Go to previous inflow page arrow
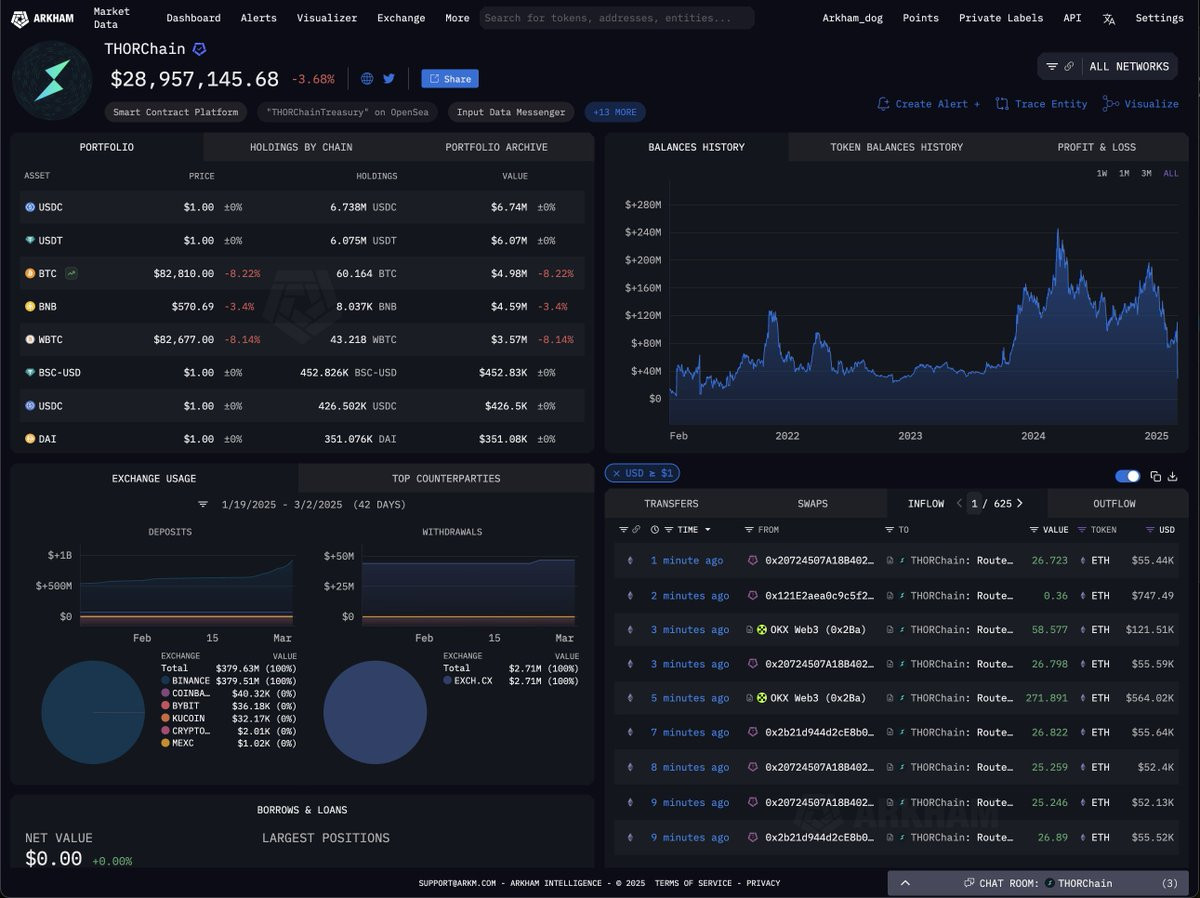Image resolution: width=1200 pixels, height=898 pixels. pyautogui.click(x=959, y=503)
